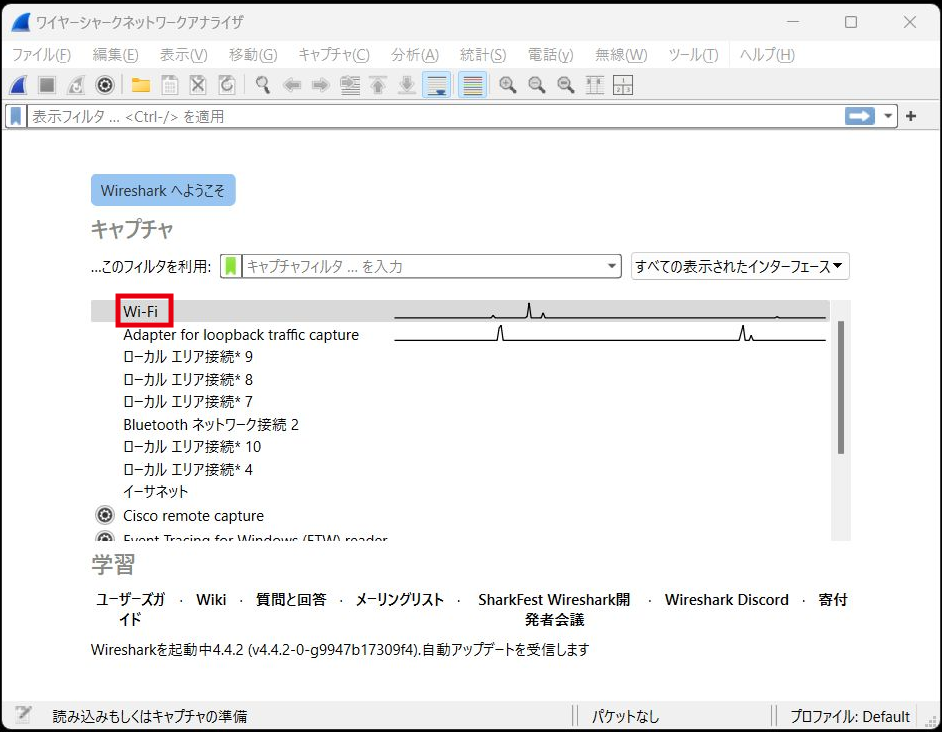
Task: Open a capture file via folder icon
Action: click(140, 85)
